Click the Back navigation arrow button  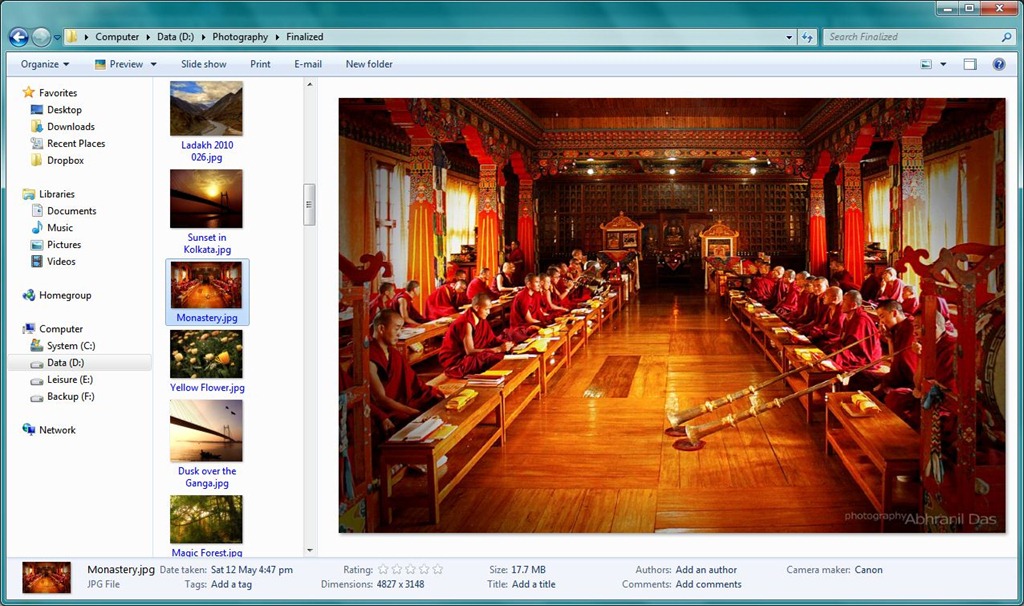tap(18, 37)
